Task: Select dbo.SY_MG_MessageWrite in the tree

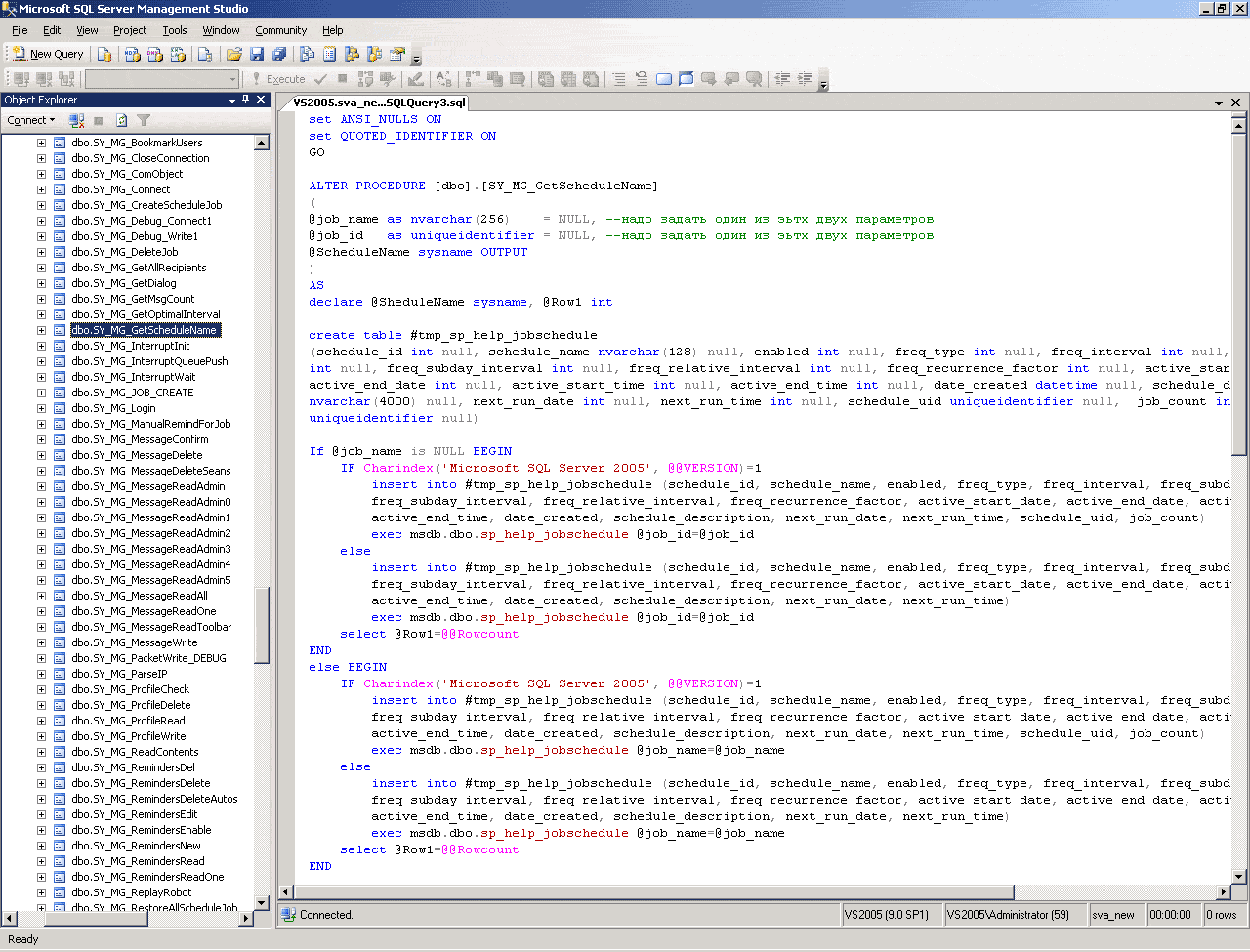Action: point(134,642)
